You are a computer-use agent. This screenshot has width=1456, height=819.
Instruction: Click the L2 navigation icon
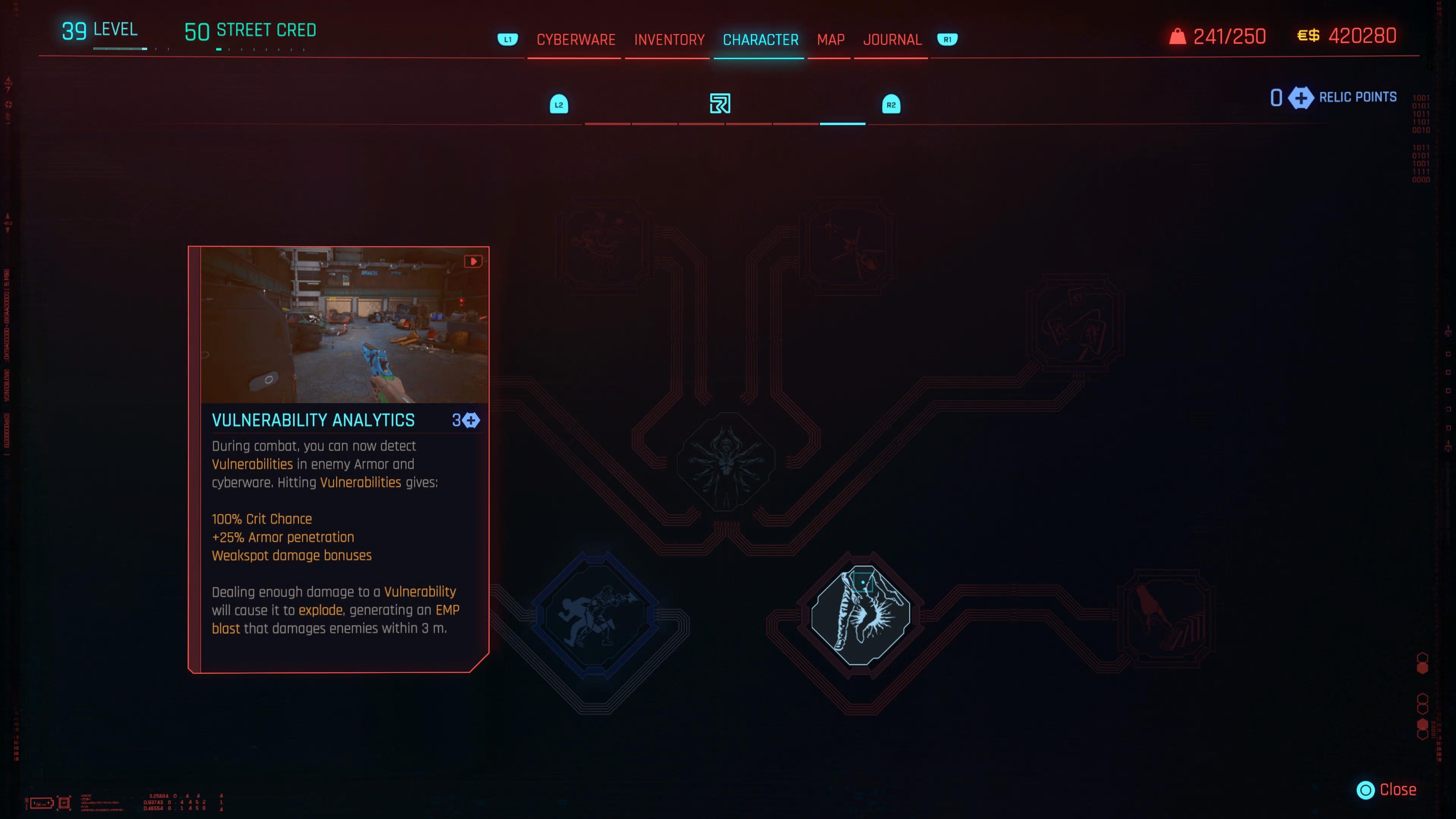tap(558, 104)
